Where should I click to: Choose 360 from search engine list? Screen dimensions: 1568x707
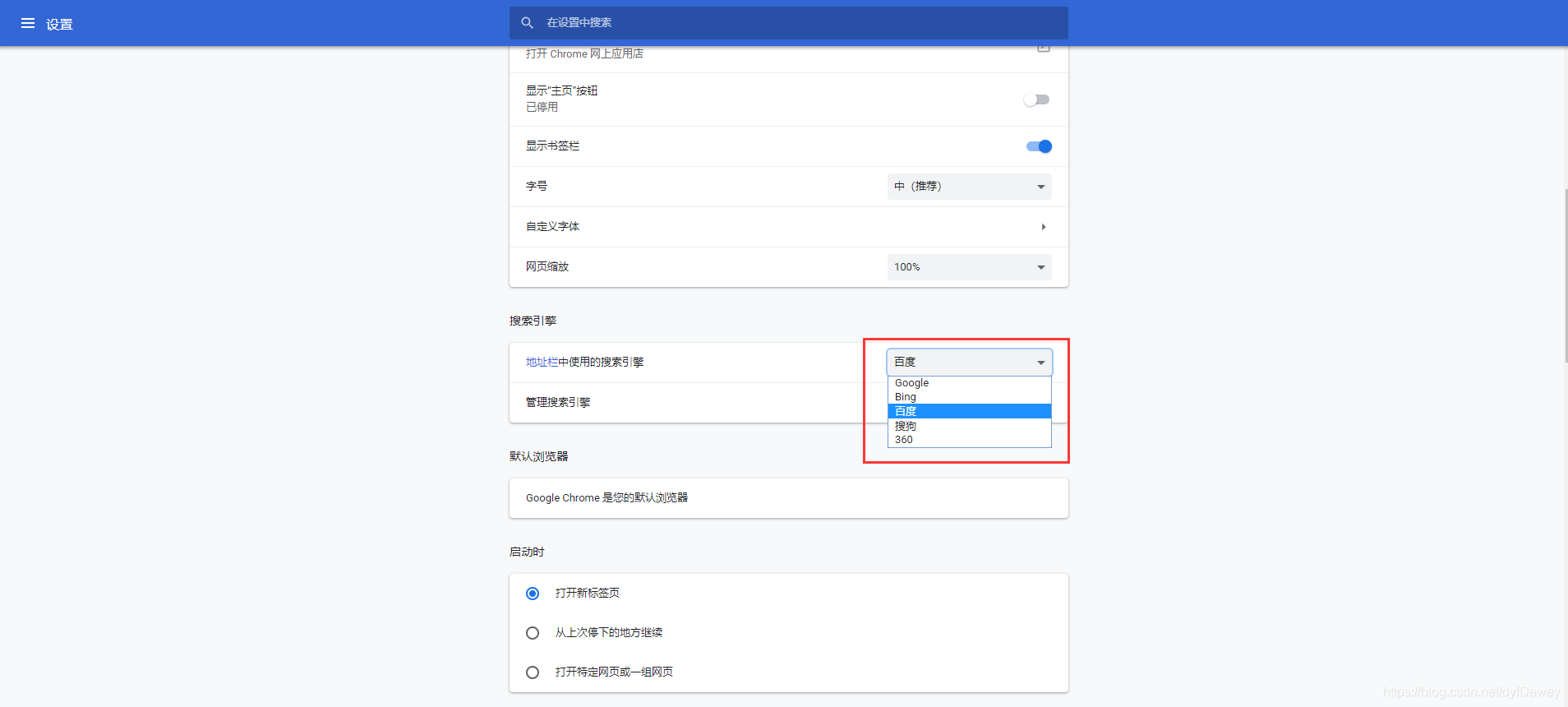(x=970, y=440)
